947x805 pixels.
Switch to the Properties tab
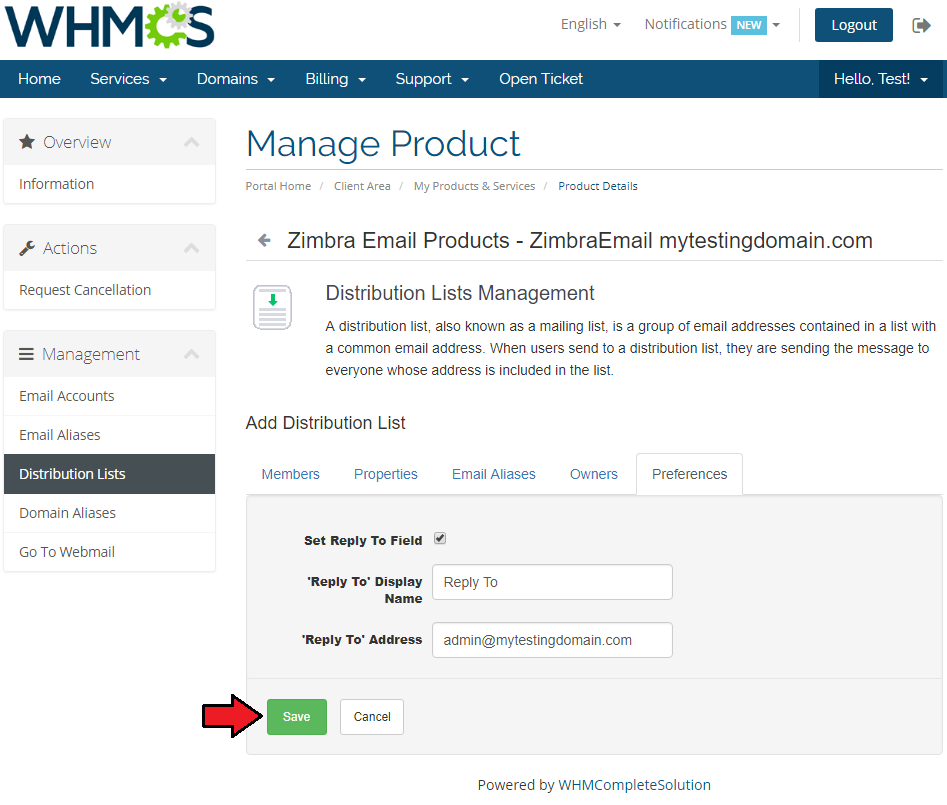[385, 474]
